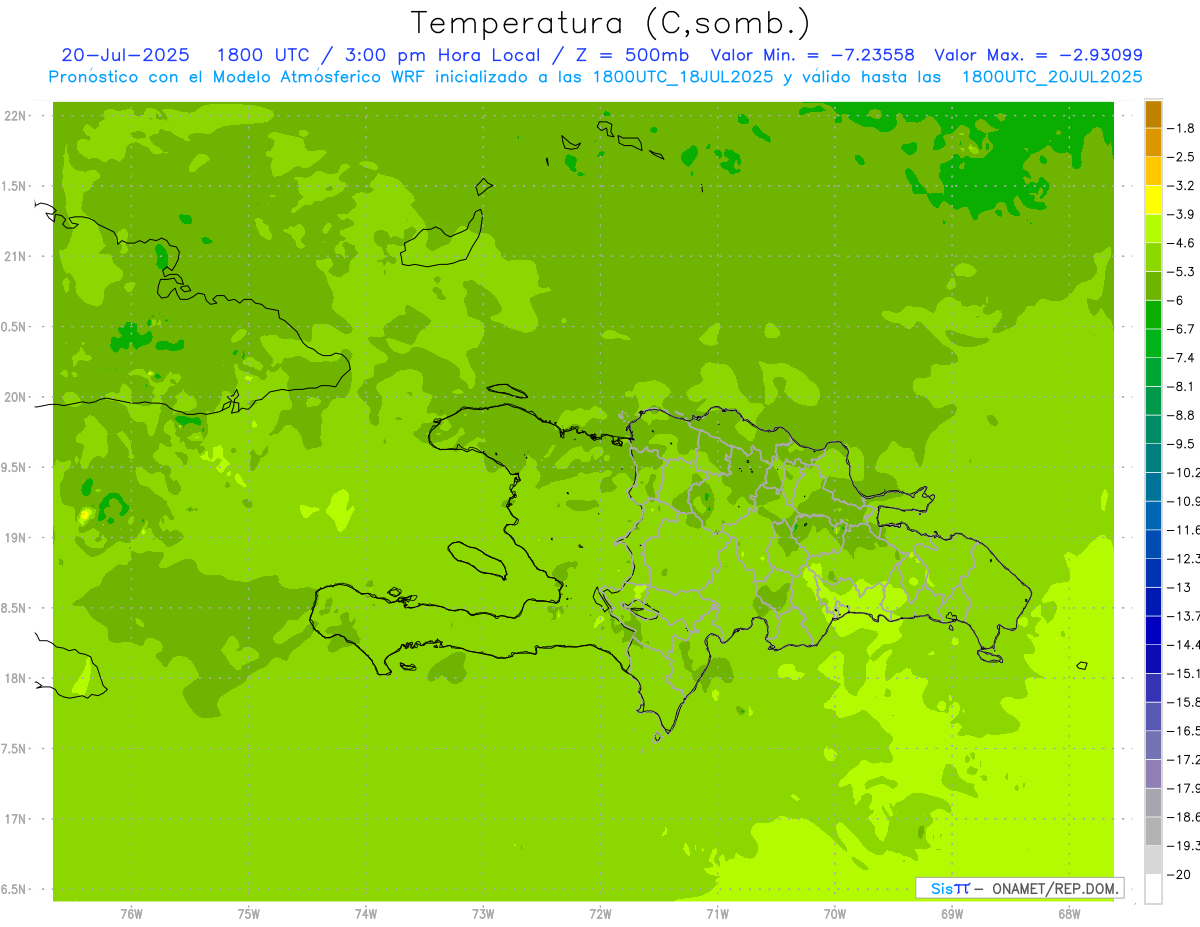Click the "Temperatura (C,somb.)" chart title

tap(610, 22)
